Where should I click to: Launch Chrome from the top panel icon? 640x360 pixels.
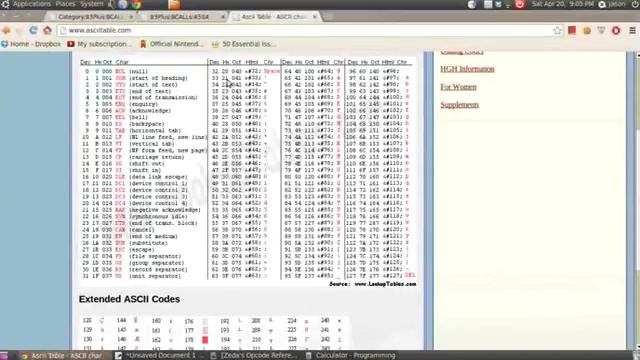[136, 4]
